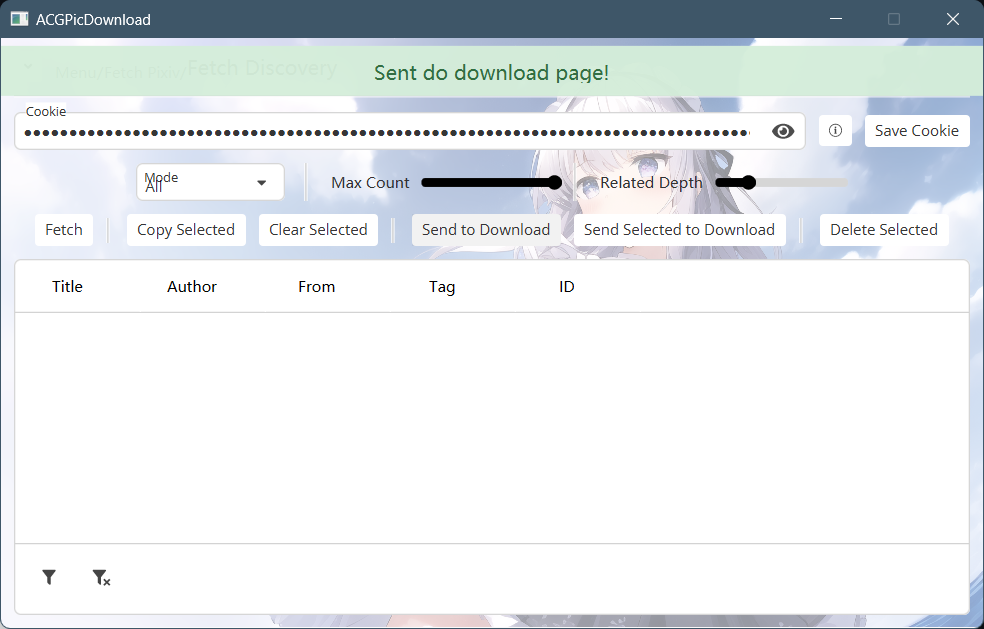The image size is (984, 629).
Task: Click Clear Selected button
Action: (318, 230)
